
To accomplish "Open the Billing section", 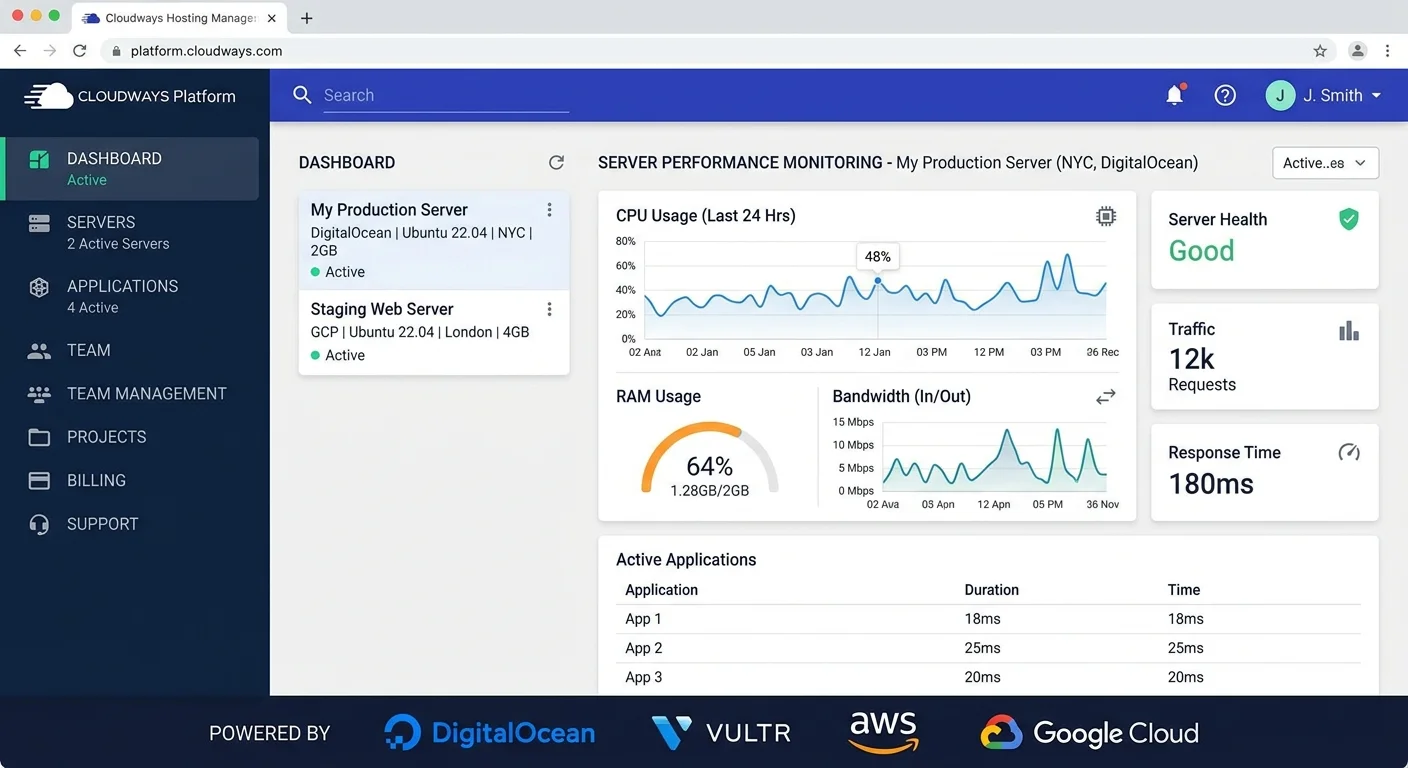I will pyautogui.click(x=96, y=480).
